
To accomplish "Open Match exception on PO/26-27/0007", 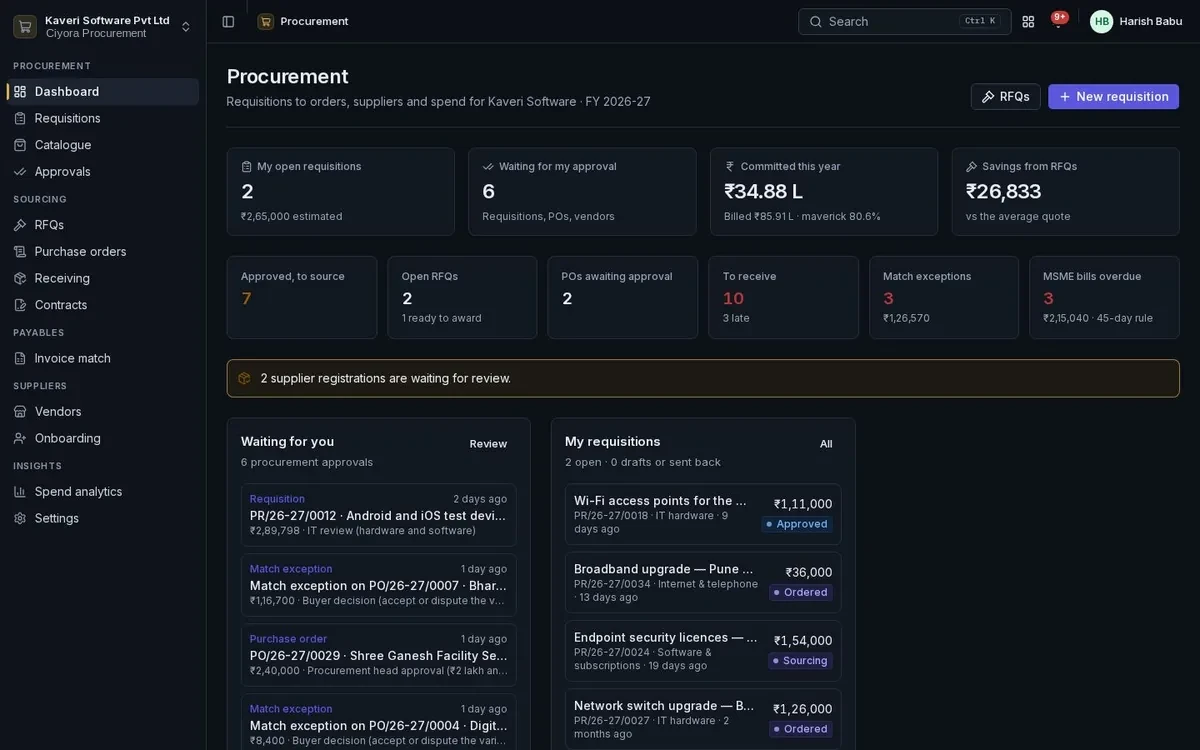I will pyautogui.click(x=378, y=585).
